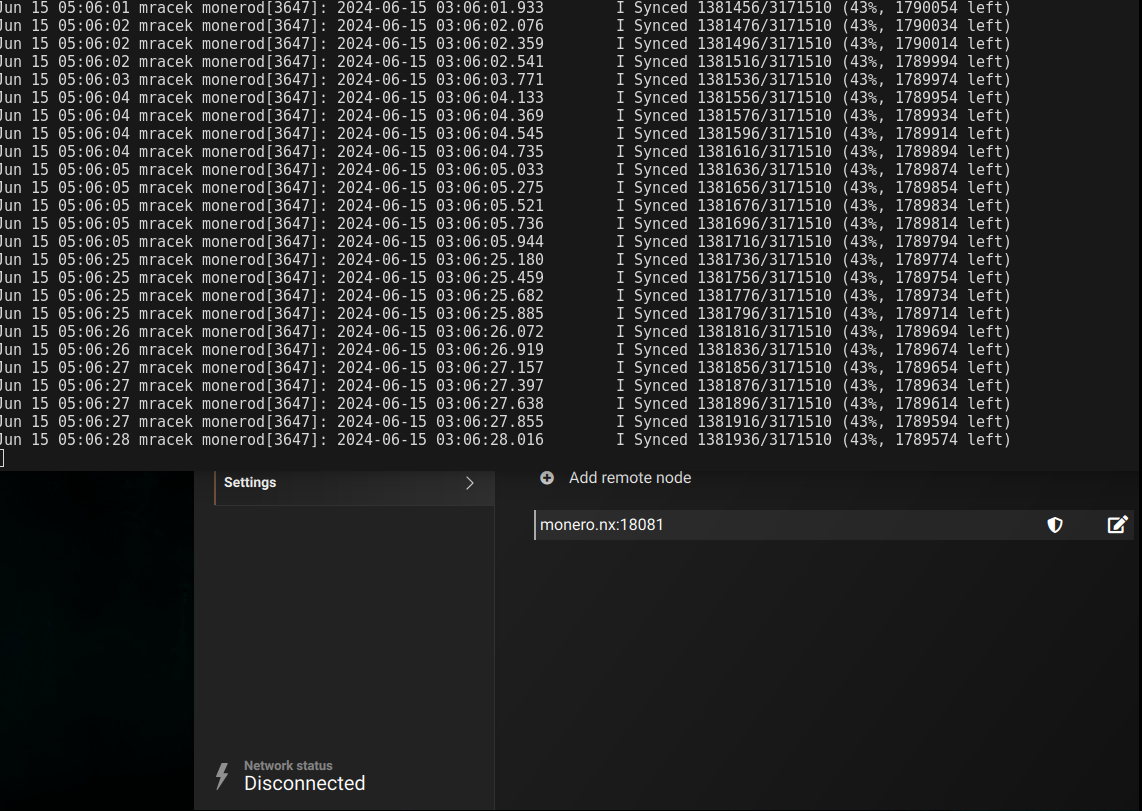Viewport: 1142px width, 811px height.
Task: Click terminal line with Synced 1381556/3171510
Action: click(x=505, y=98)
